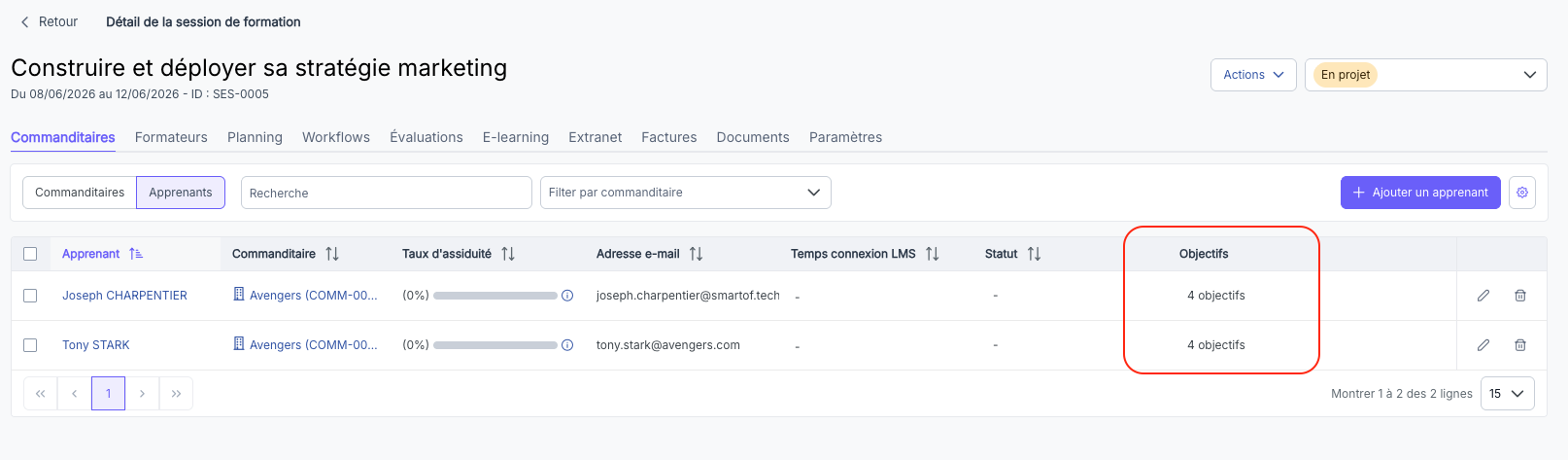The width and height of the screenshot is (1568, 460).
Task: Sort by Taux d'assiduité column arrows
Action: tap(508, 254)
